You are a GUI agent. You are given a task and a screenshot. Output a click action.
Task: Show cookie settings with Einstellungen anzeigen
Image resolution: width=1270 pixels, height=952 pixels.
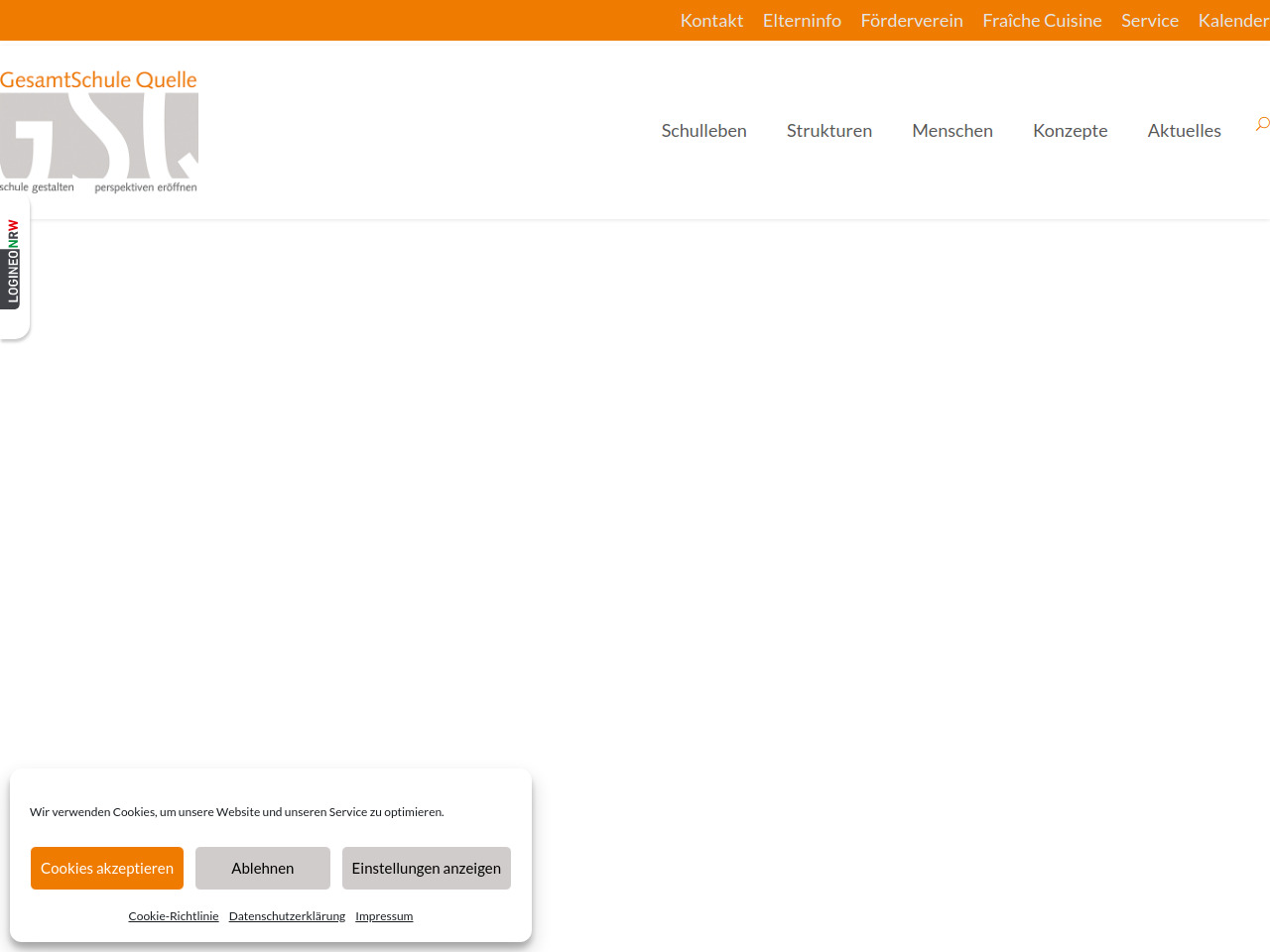click(x=427, y=869)
